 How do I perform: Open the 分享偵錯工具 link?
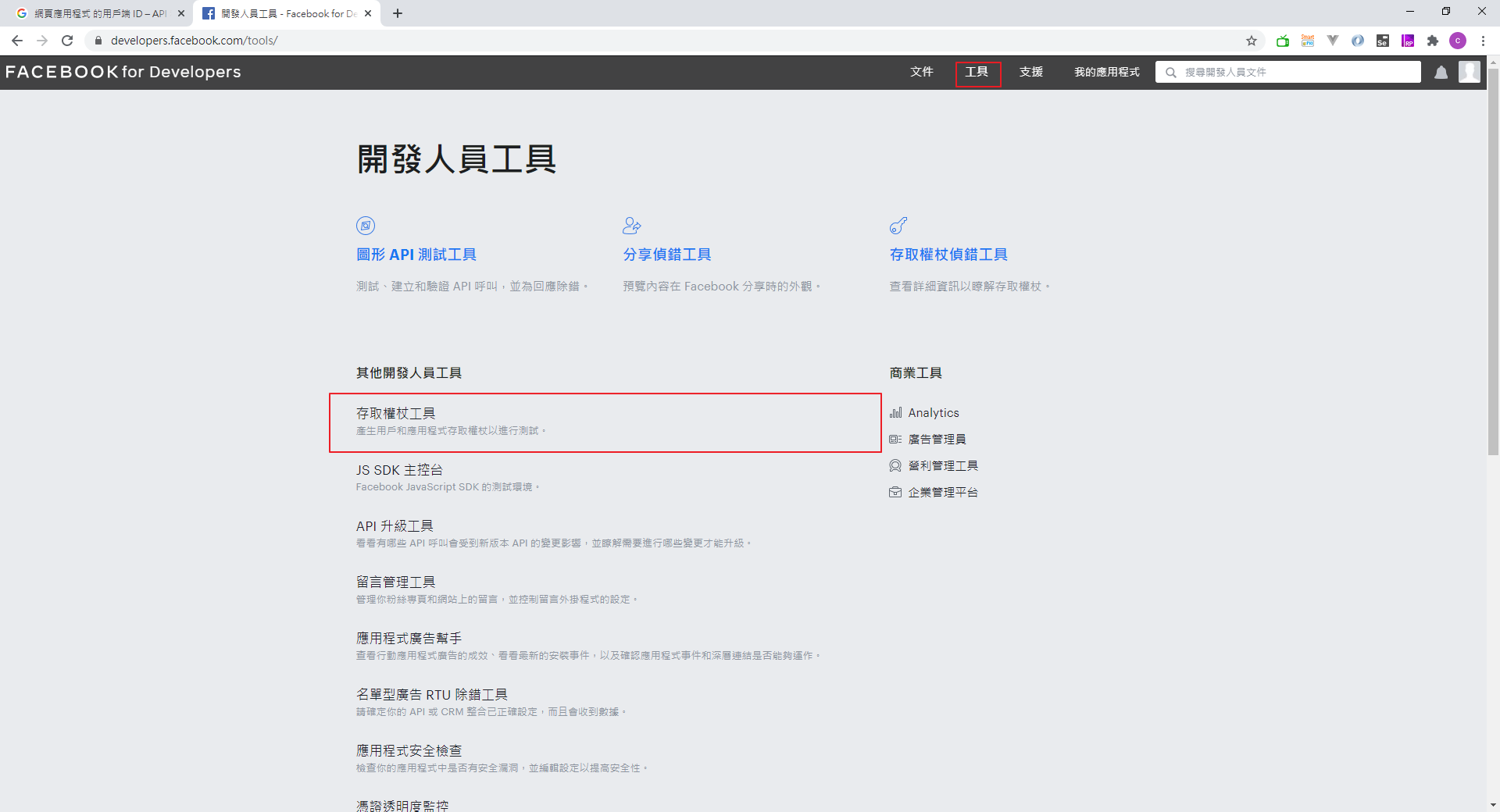[667, 255]
